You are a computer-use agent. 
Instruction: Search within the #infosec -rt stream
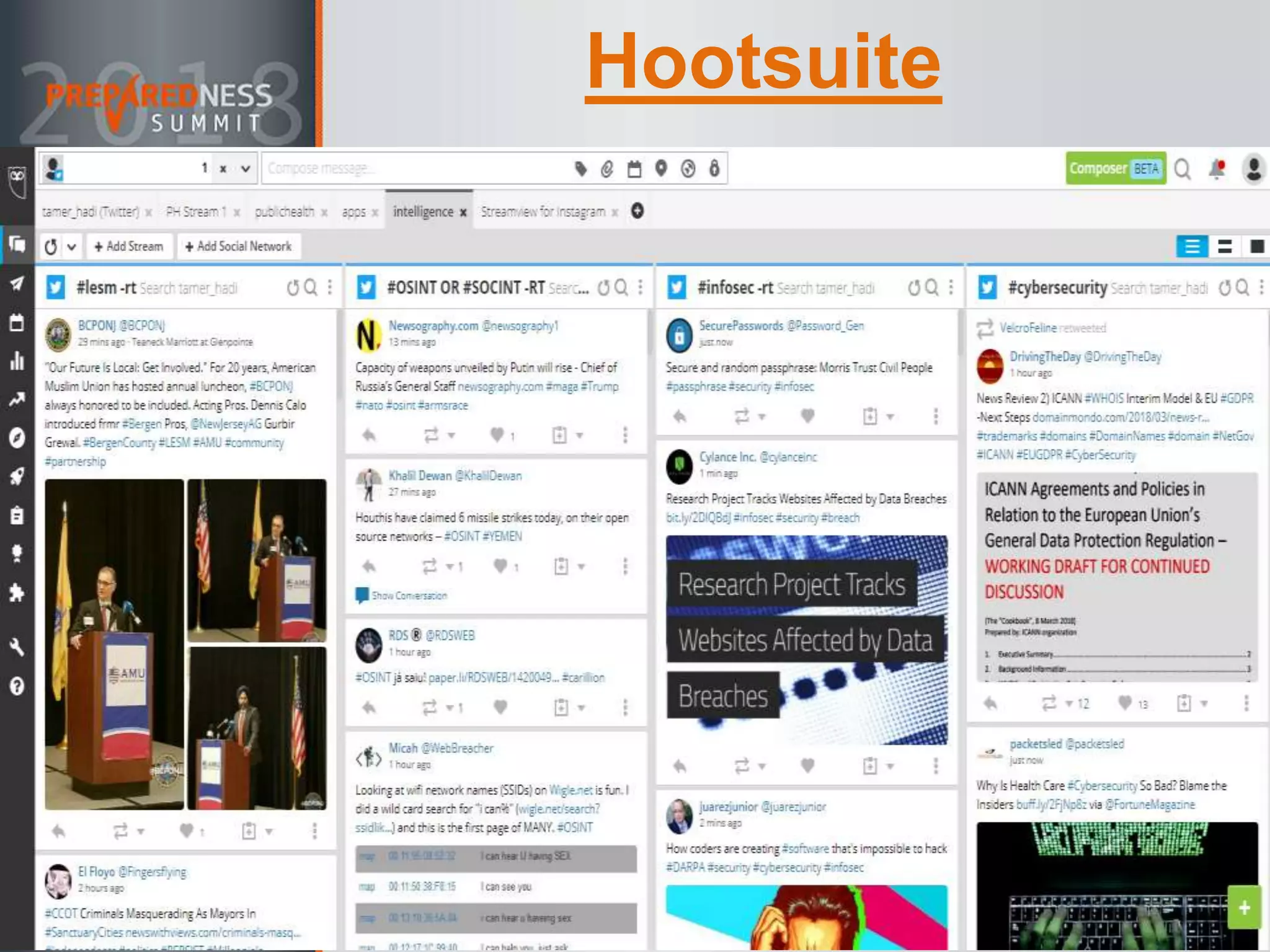pyautogui.click(x=932, y=288)
